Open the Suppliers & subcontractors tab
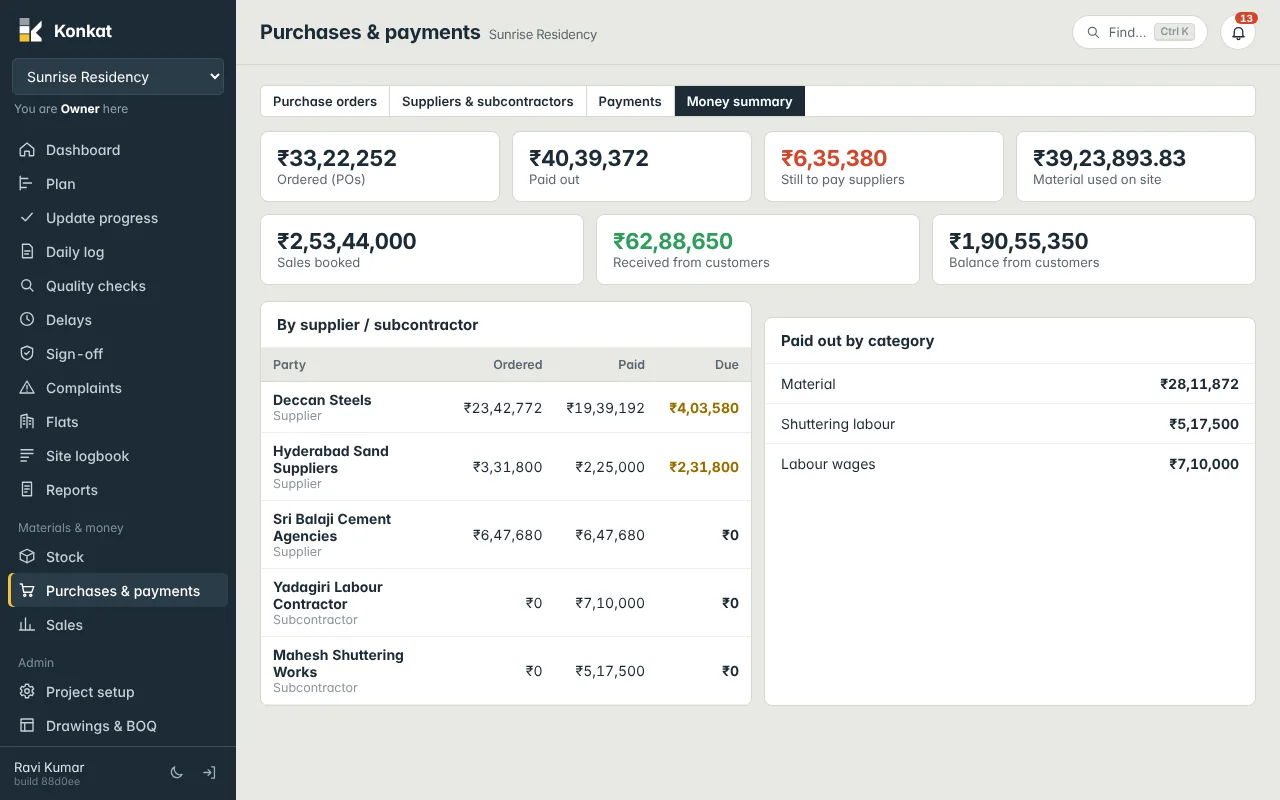Image resolution: width=1280 pixels, height=800 pixels. coord(488,101)
